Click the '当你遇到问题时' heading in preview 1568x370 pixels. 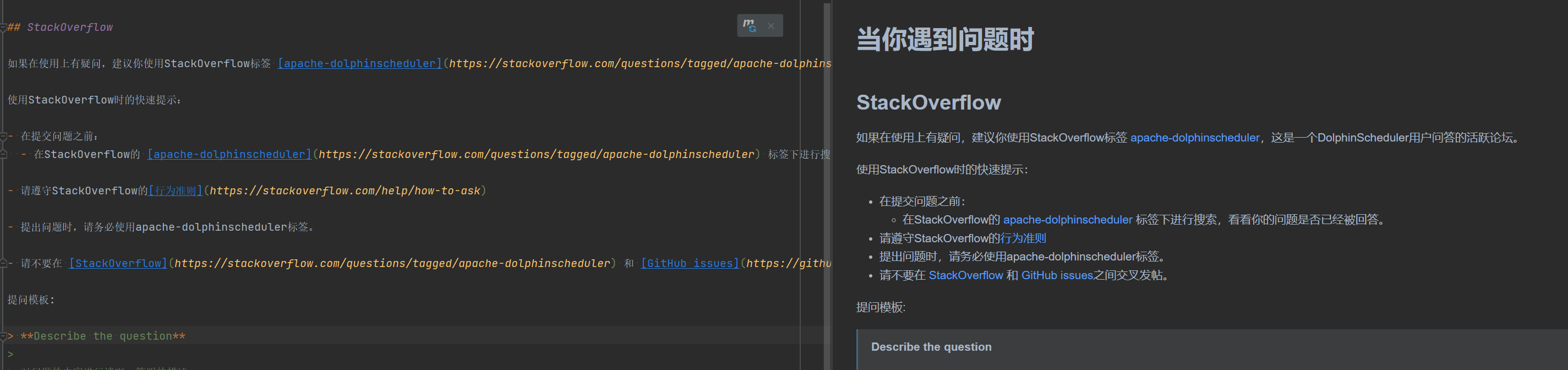(x=944, y=40)
